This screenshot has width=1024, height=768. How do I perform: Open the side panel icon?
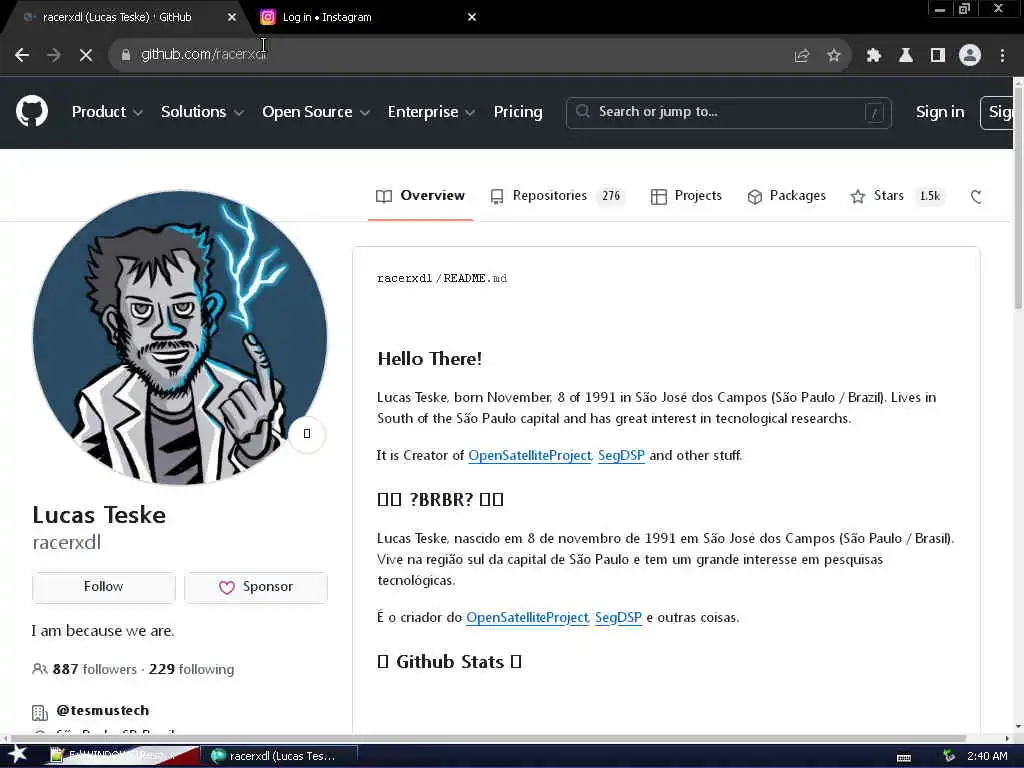coord(938,56)
